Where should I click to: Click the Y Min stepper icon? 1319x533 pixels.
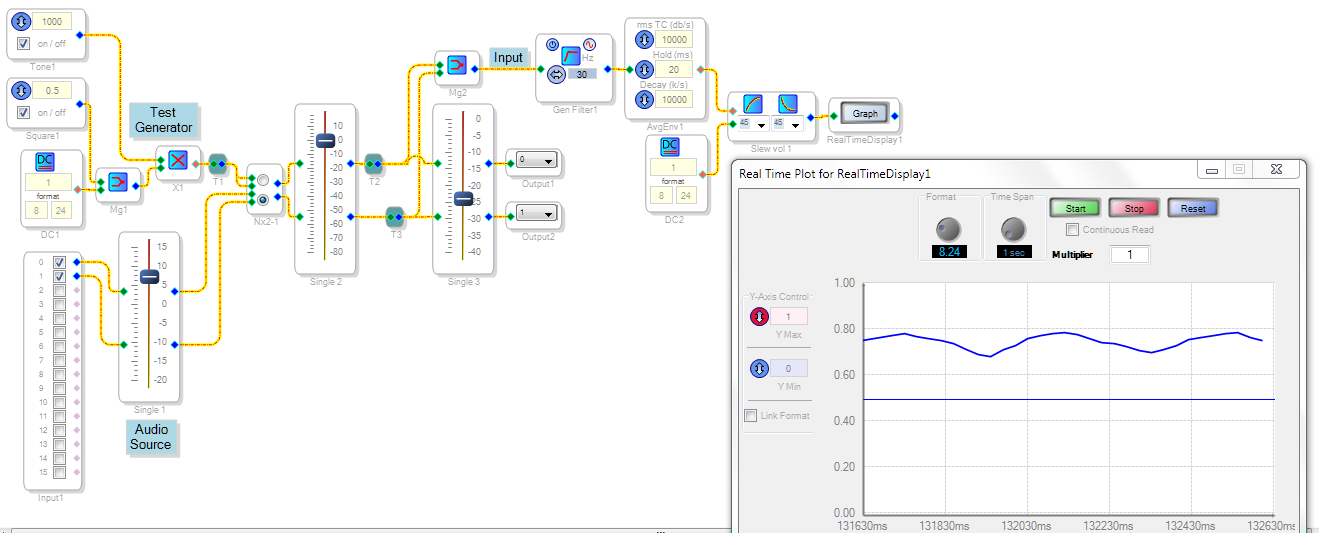[759, 368]
